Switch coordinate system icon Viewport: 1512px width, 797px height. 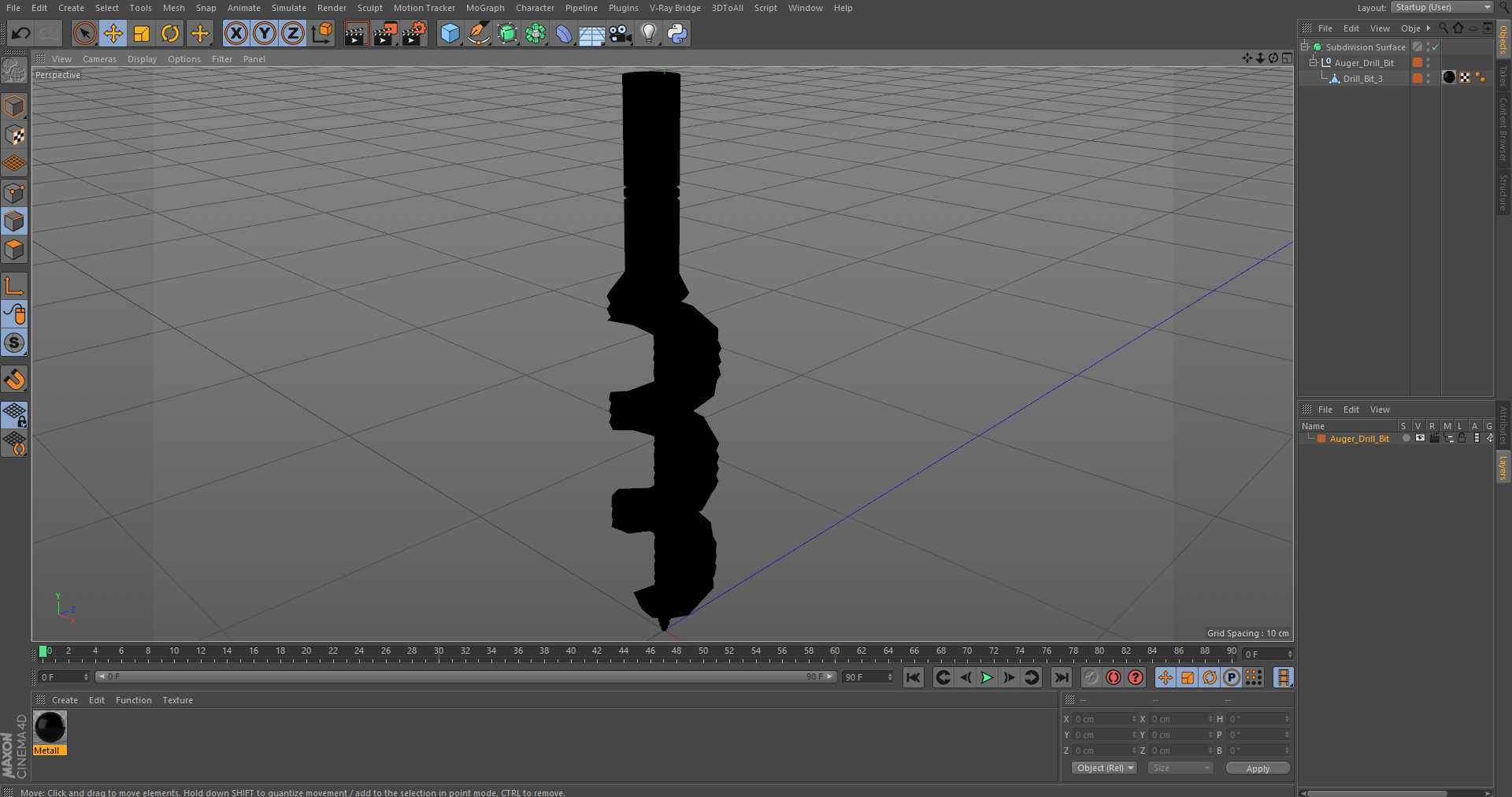(x=322, y=33)
